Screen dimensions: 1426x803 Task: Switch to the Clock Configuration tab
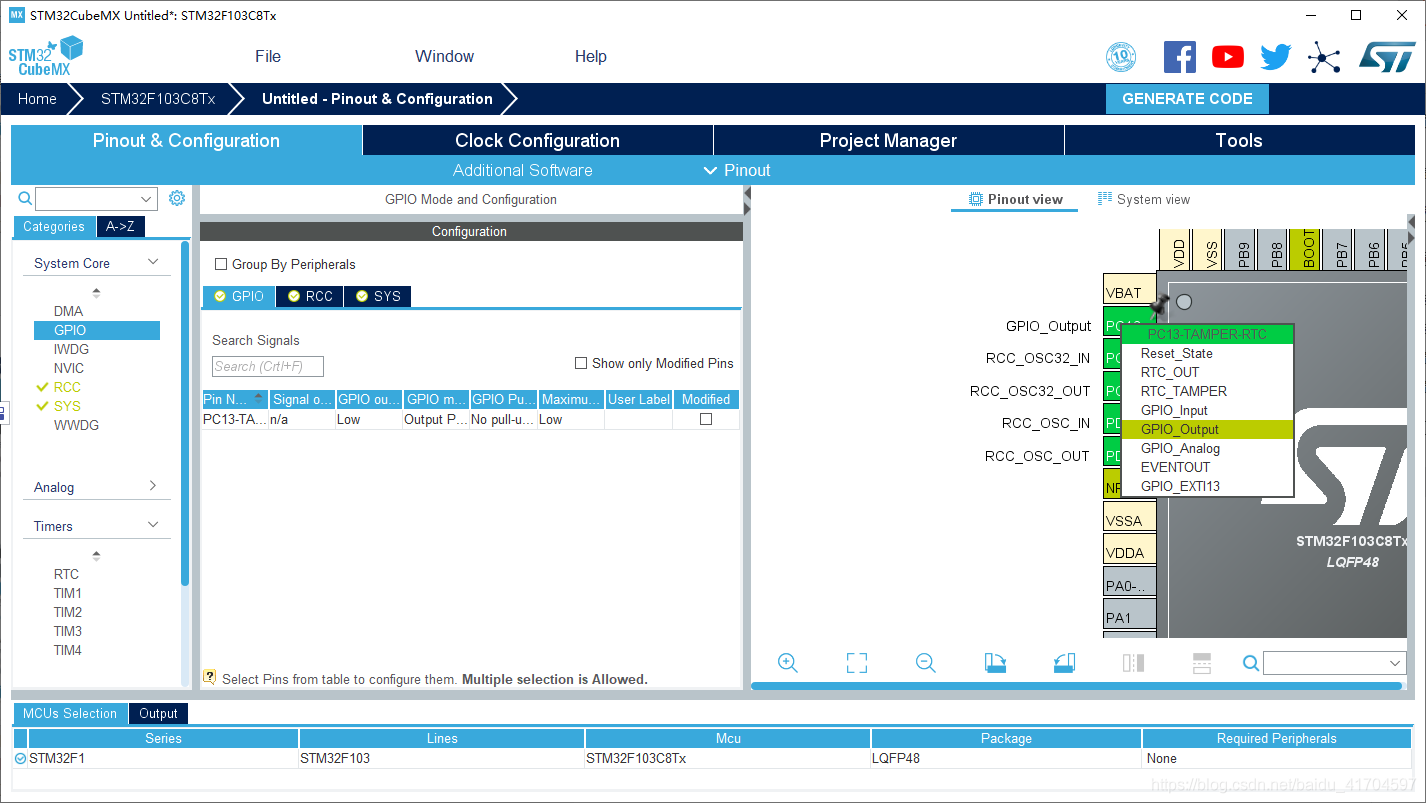(x=537, y=140)
